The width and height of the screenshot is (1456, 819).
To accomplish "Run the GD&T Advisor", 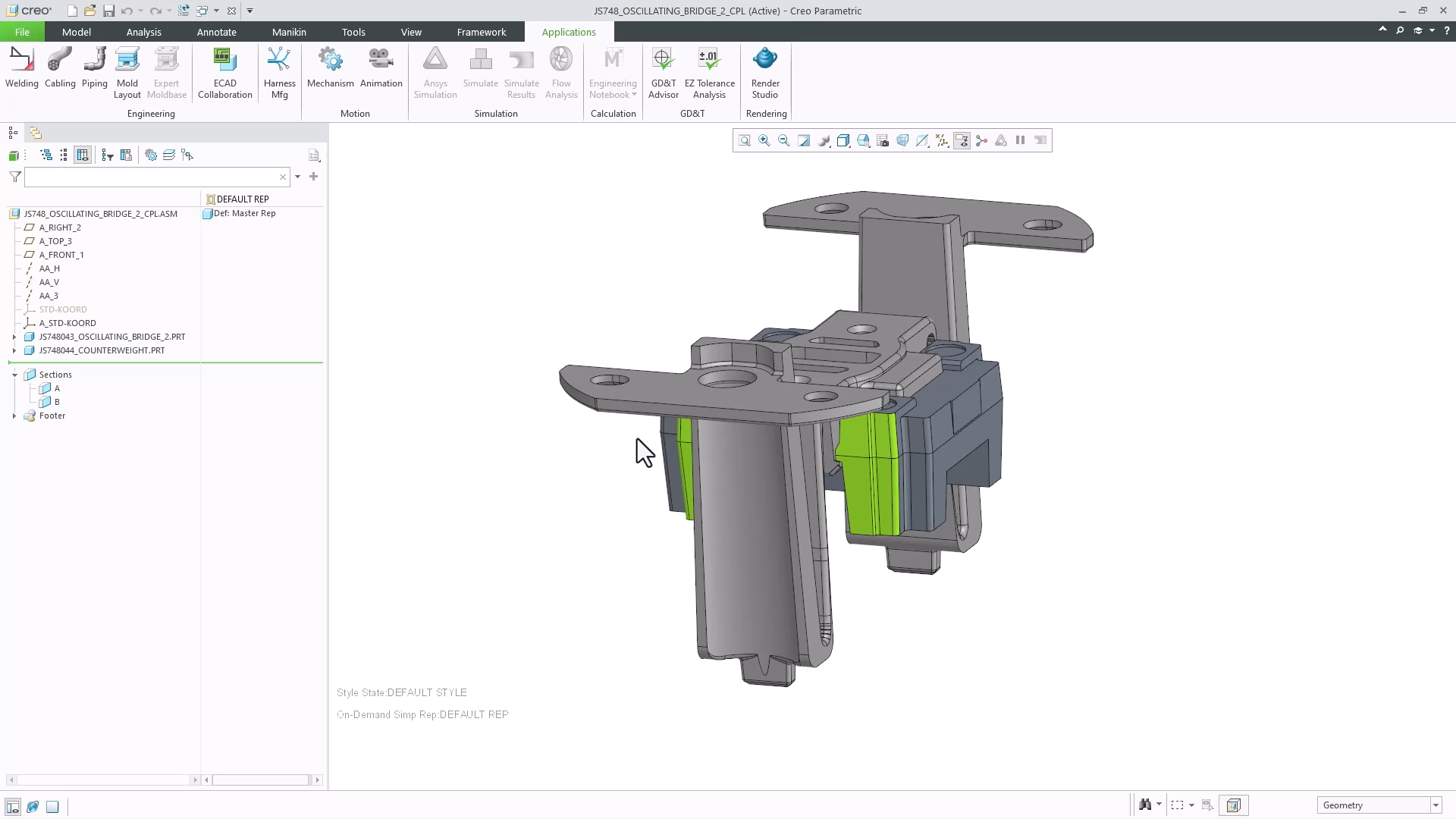I will [663, 72].
